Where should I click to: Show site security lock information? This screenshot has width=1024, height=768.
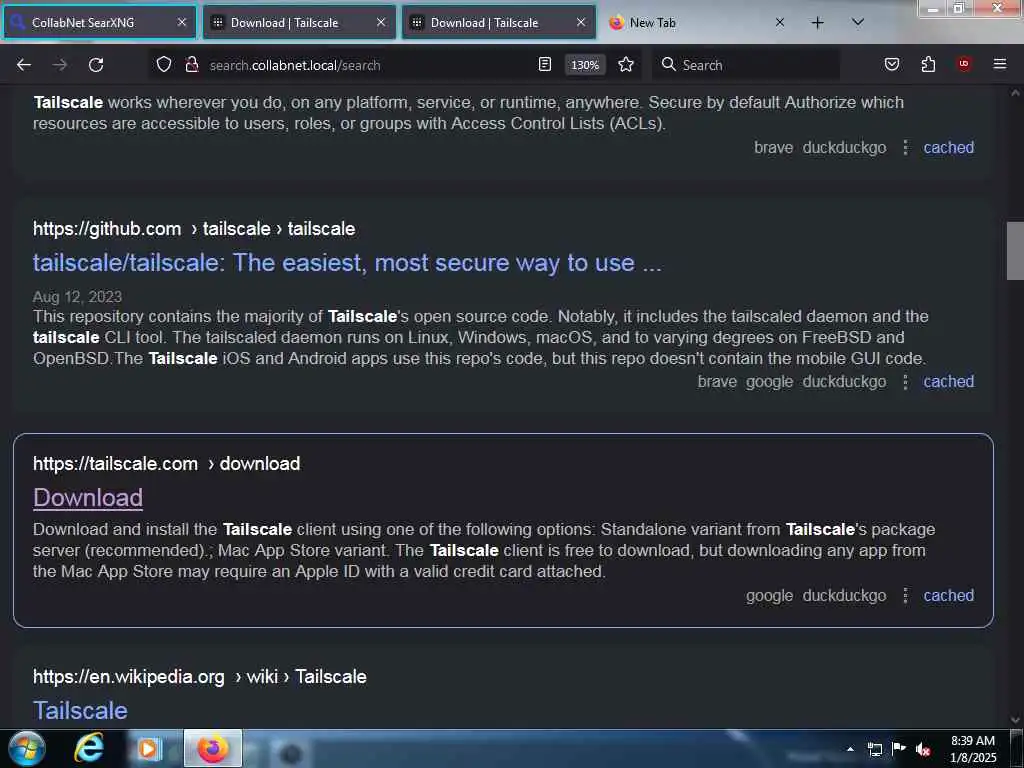click(x=191, y=65)
